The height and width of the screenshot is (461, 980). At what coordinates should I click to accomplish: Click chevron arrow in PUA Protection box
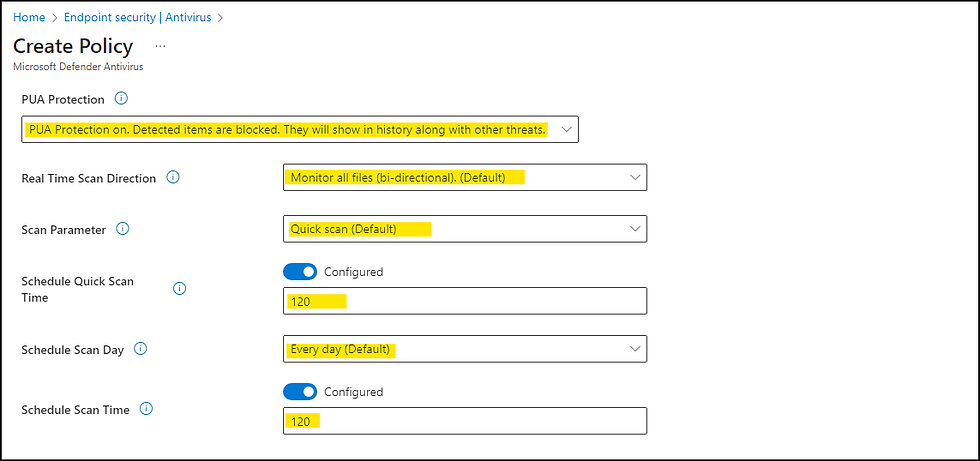click(566, 129)
